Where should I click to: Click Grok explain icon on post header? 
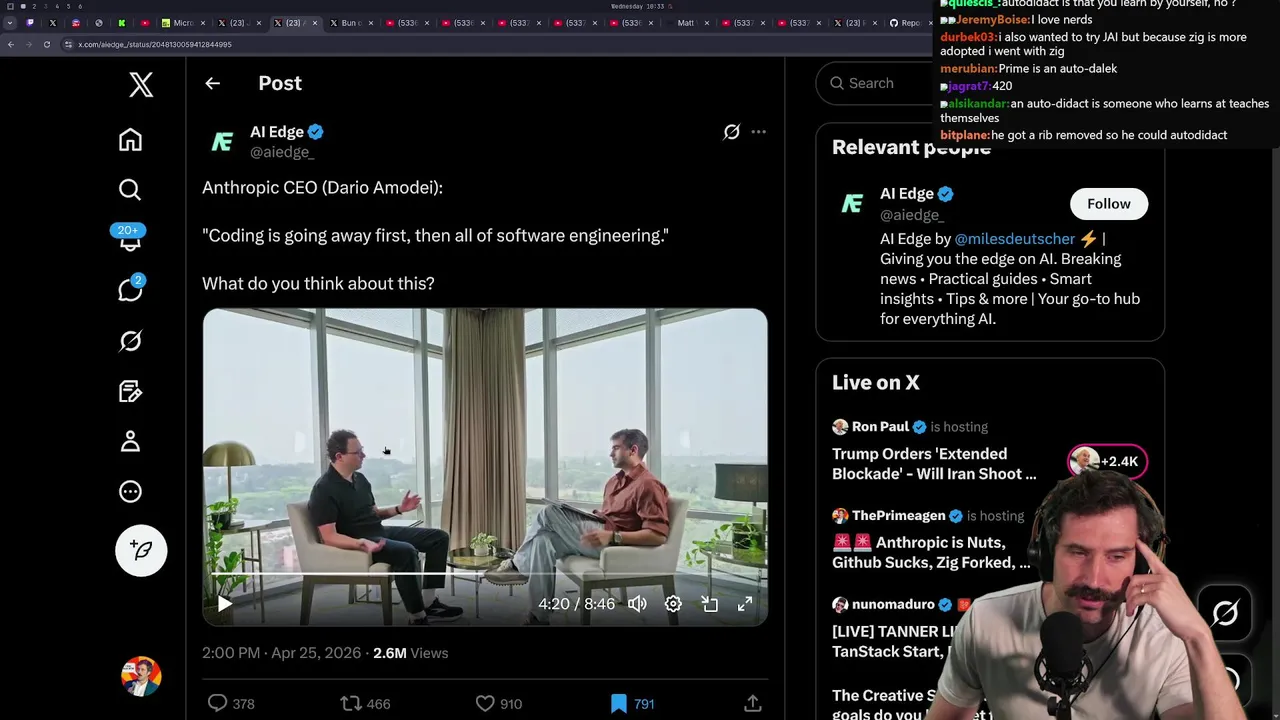coord(731,132)
